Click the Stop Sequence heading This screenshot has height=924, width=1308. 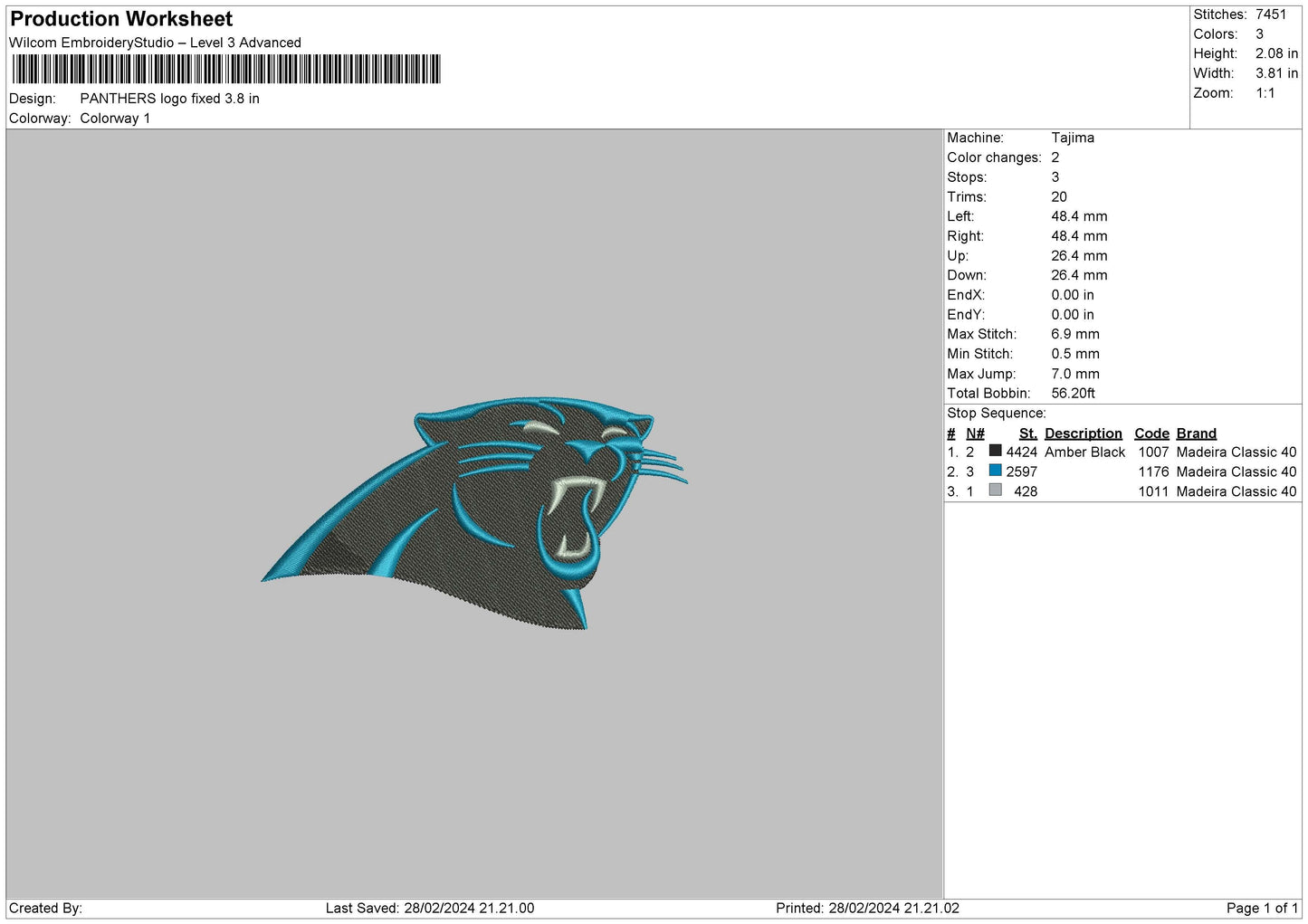tap(996, 413)
